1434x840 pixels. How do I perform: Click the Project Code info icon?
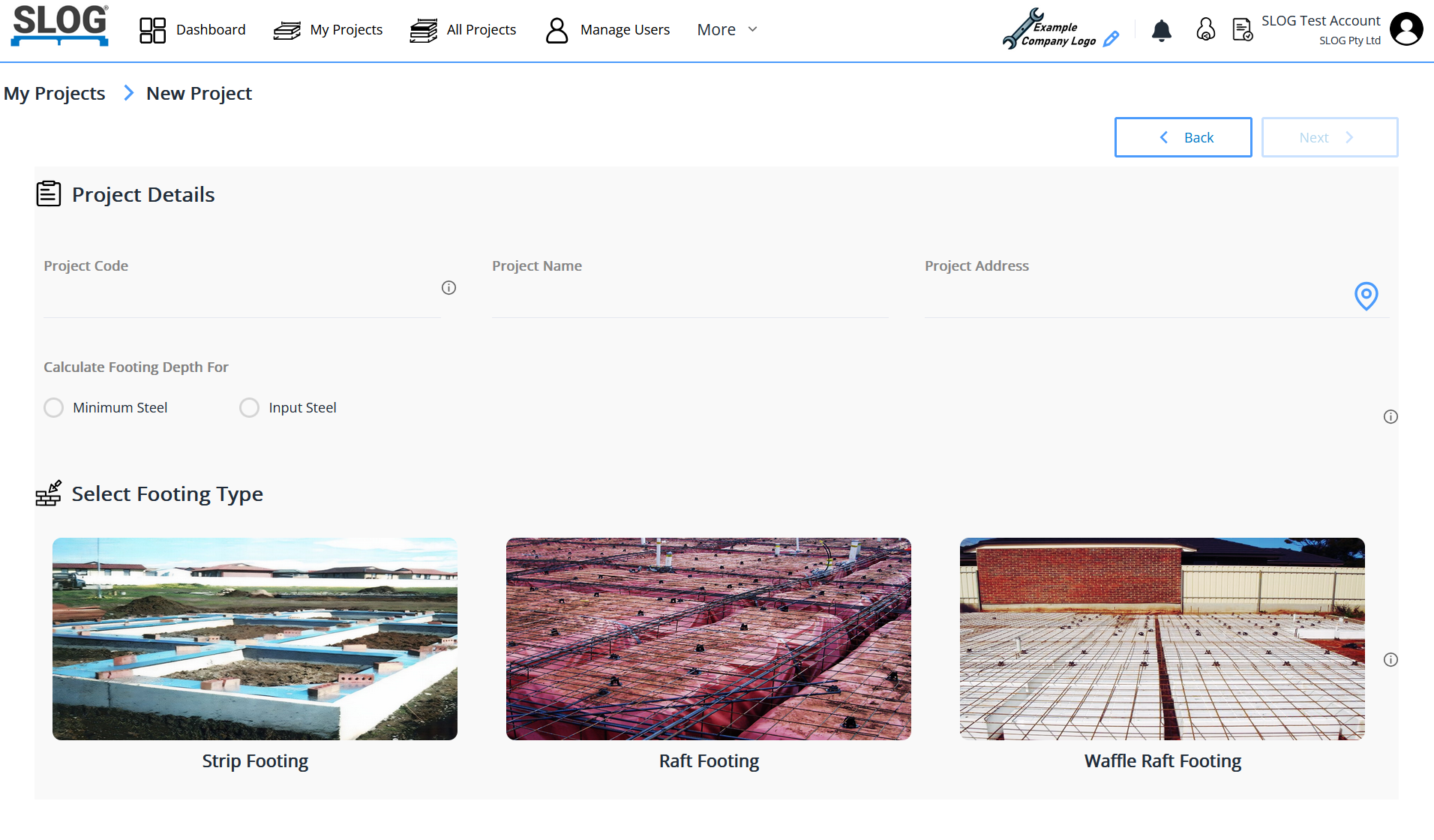coord(448,288)
